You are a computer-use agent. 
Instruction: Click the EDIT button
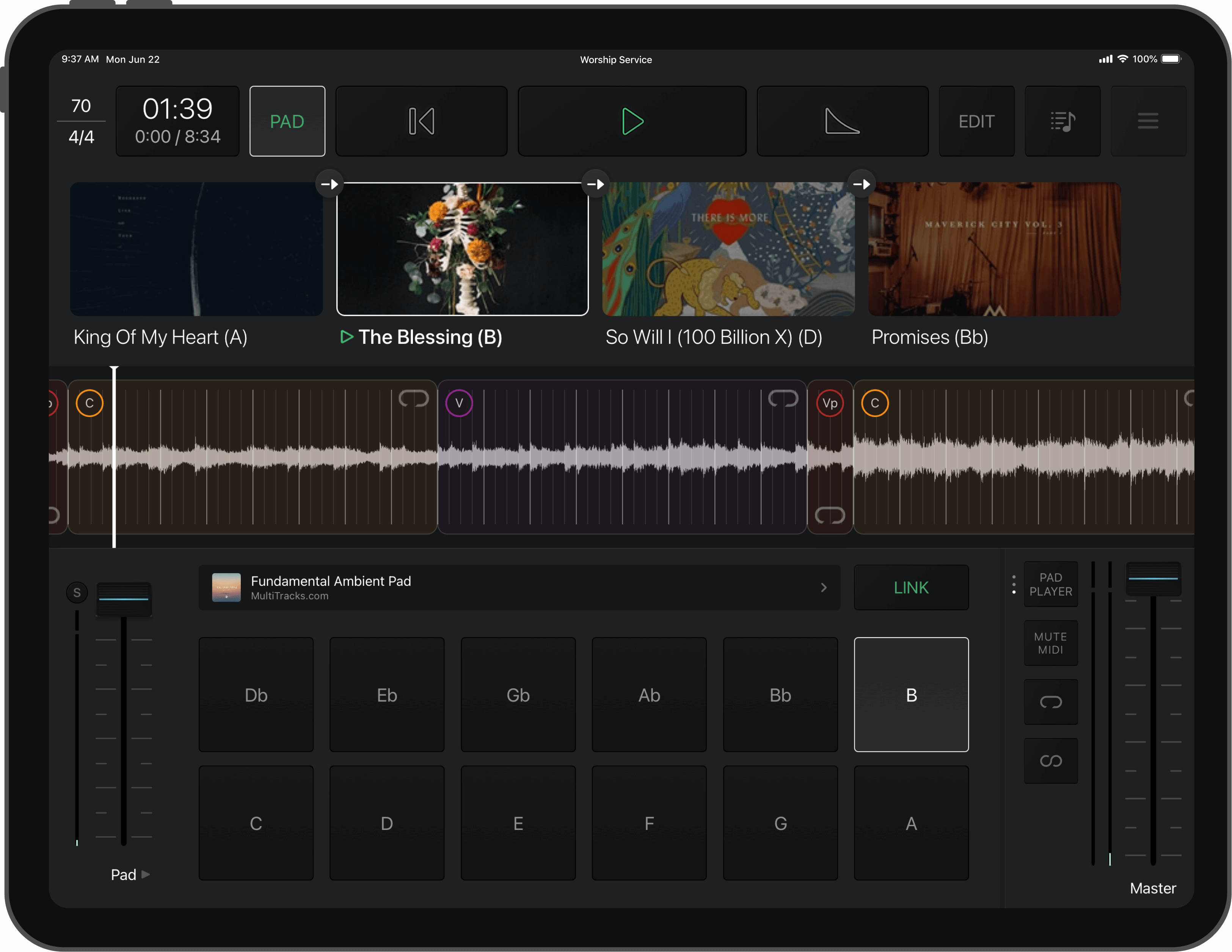[976, 121]
